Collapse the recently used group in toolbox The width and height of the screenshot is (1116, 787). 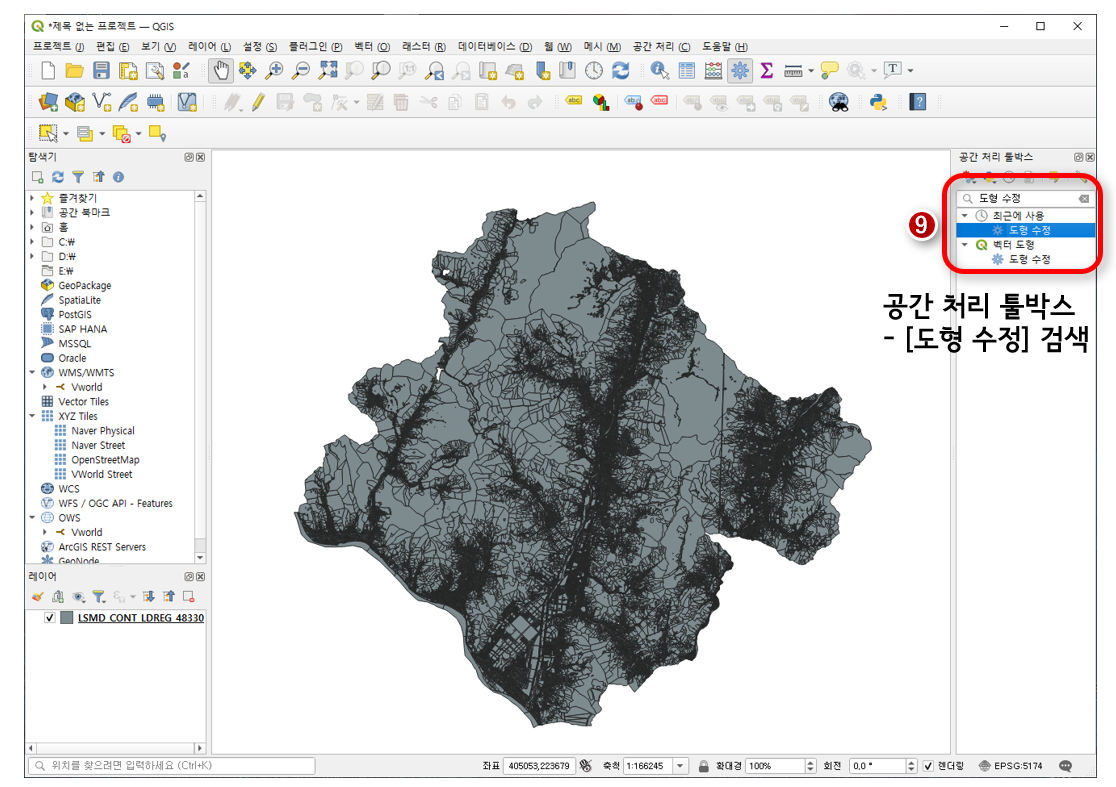[964, 215]
